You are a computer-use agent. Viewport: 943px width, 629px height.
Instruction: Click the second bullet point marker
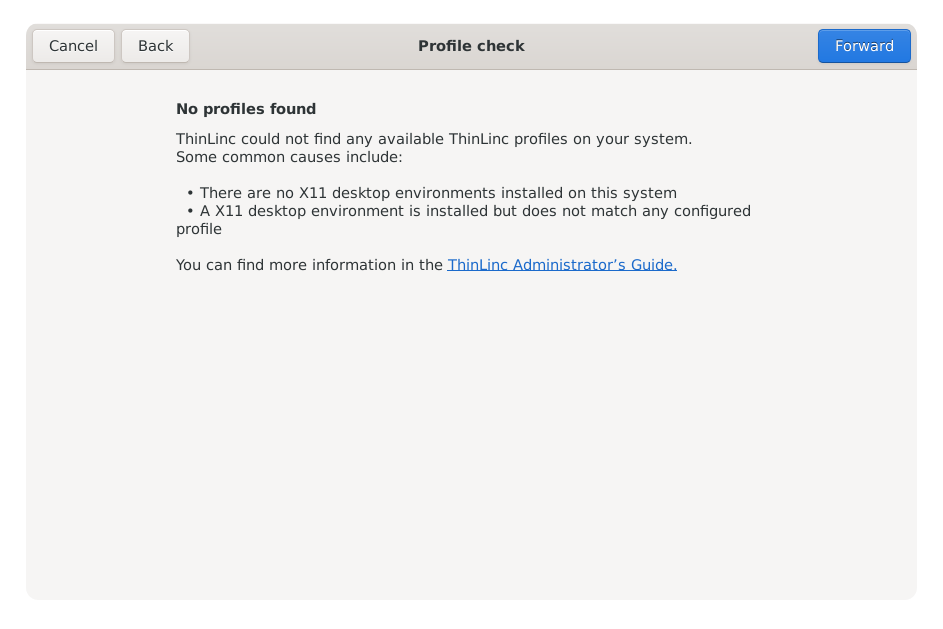(190, 211)
